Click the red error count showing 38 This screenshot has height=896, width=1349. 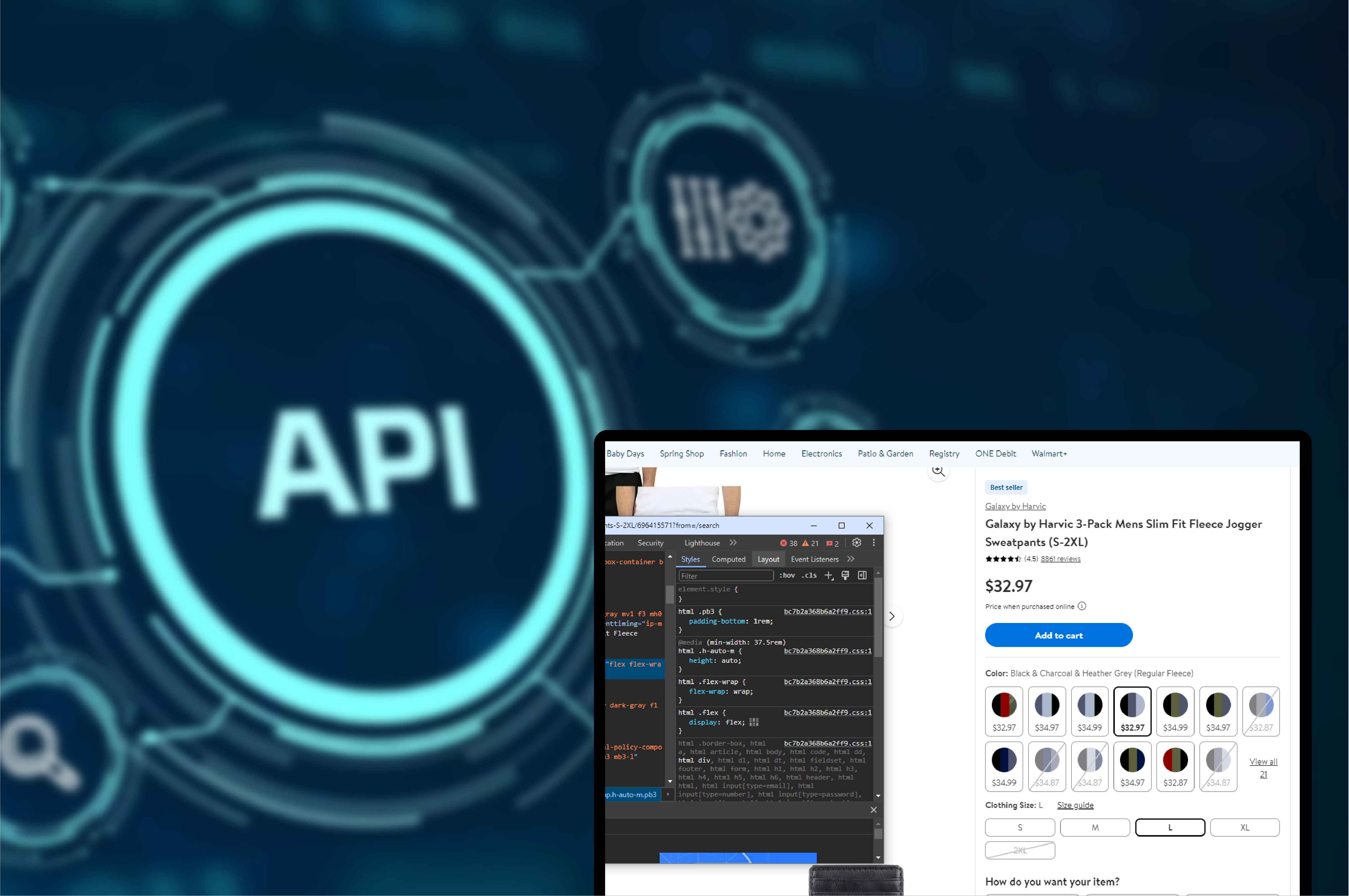789,543
